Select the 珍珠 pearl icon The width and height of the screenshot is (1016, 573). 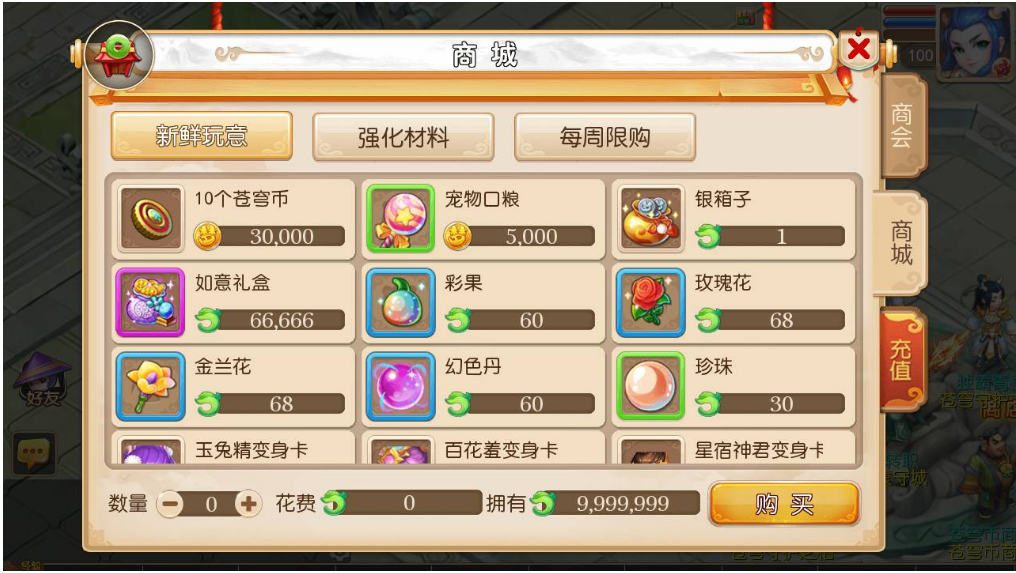click(651, 386)
